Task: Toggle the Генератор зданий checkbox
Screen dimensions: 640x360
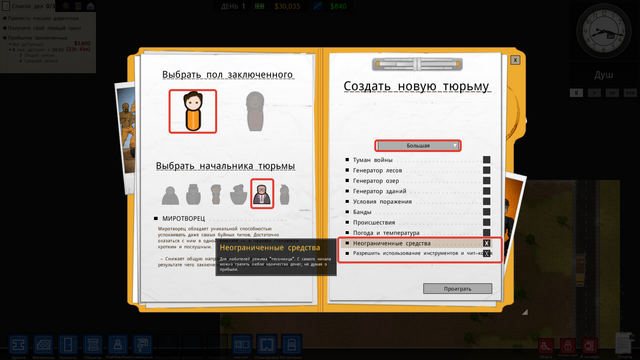Action: pos(487,191)
